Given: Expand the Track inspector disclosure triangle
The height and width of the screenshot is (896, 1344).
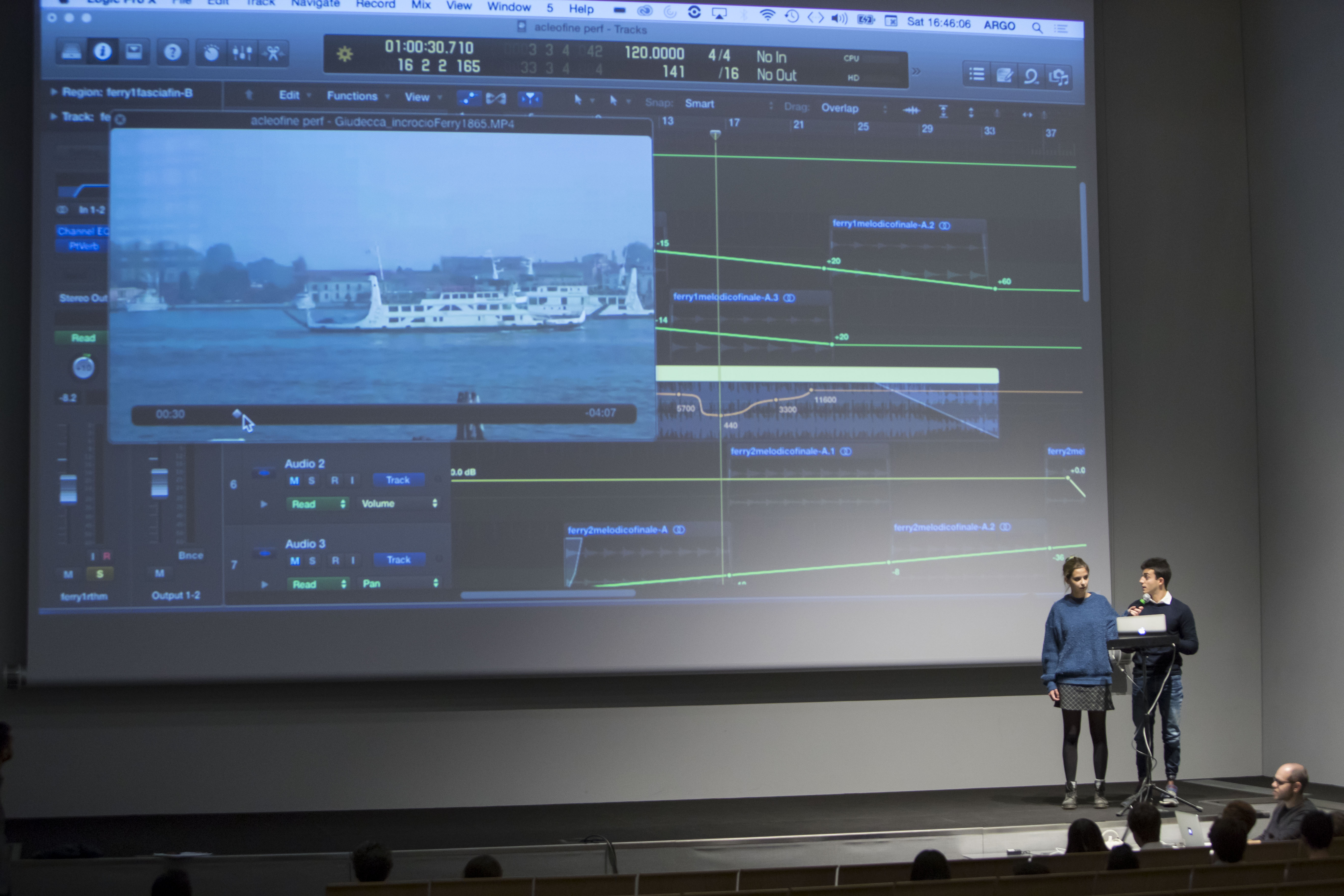Looking at the screenshot, I should [x=54, y=117].
